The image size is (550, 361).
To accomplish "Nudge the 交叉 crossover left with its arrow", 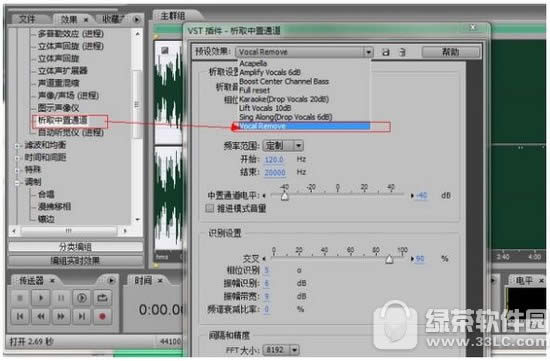I will click(264, 259).
